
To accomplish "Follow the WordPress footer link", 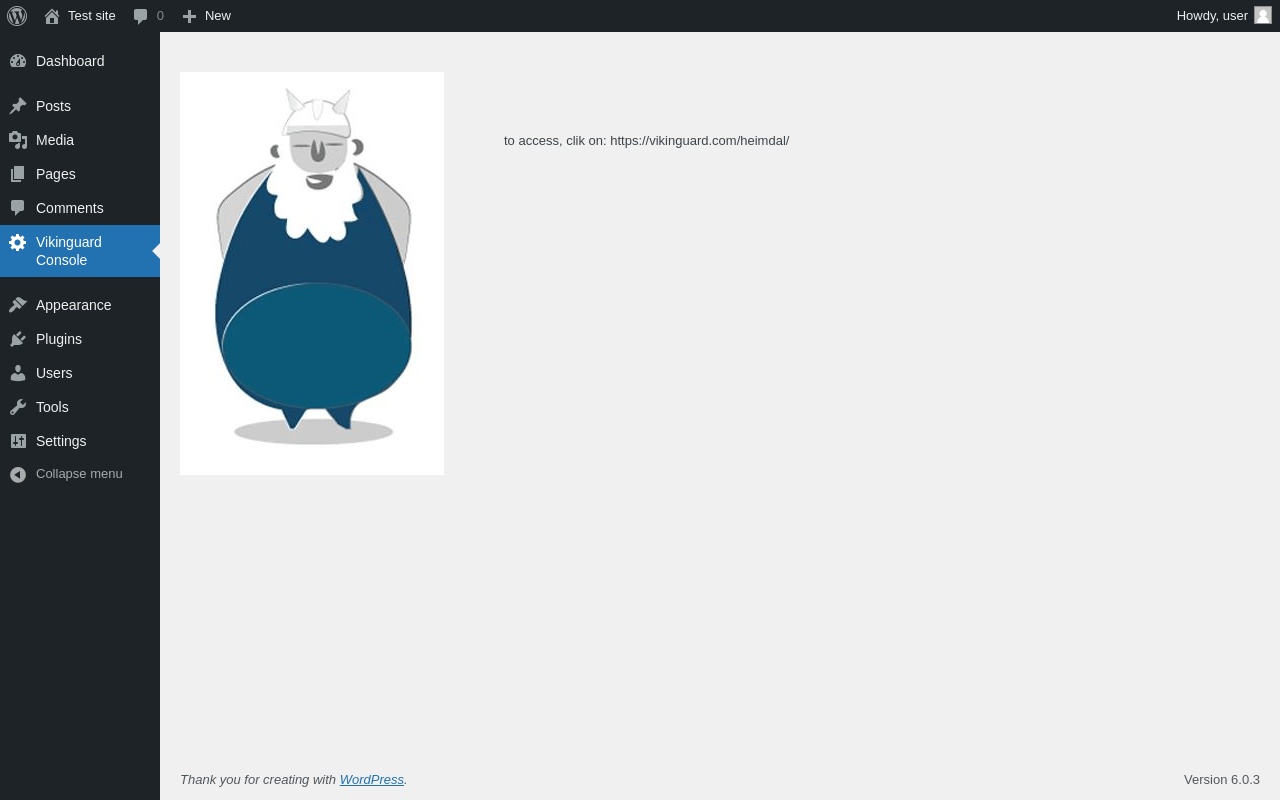I will 372,780.
